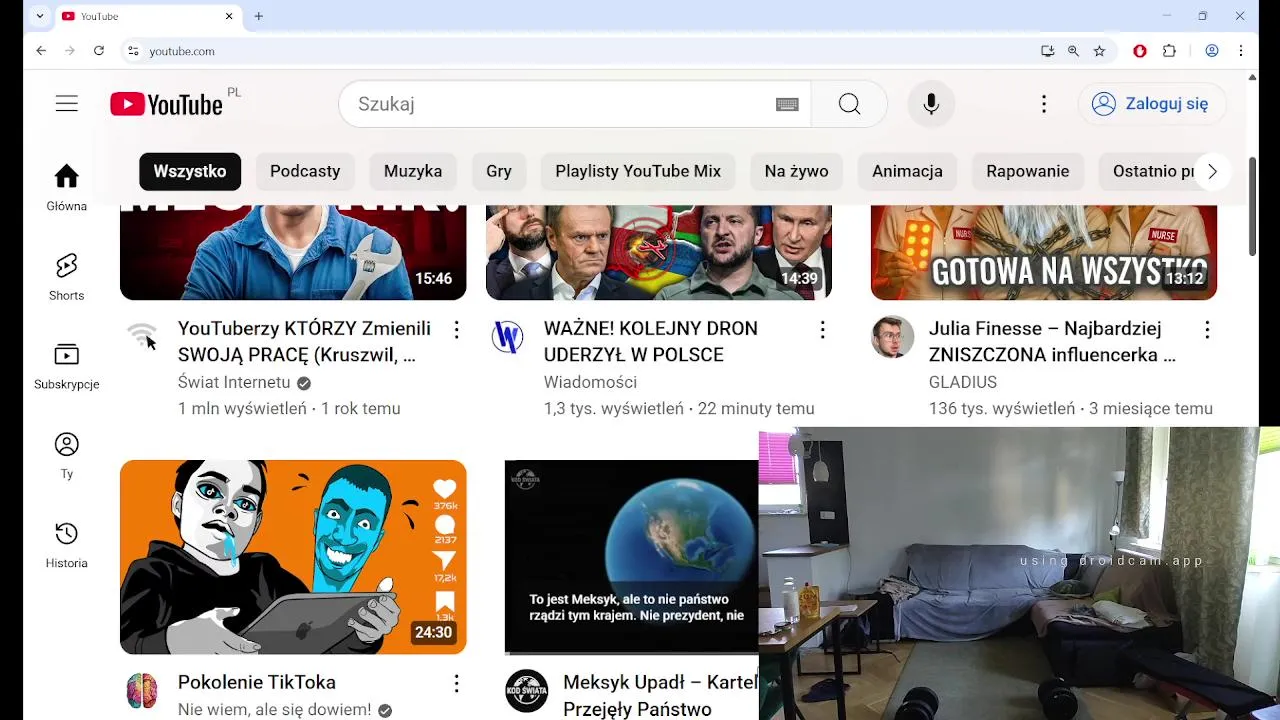Viewport: 1280px width, 720px height.
Task: View site information icon in address bar
Action: (133, 51)
